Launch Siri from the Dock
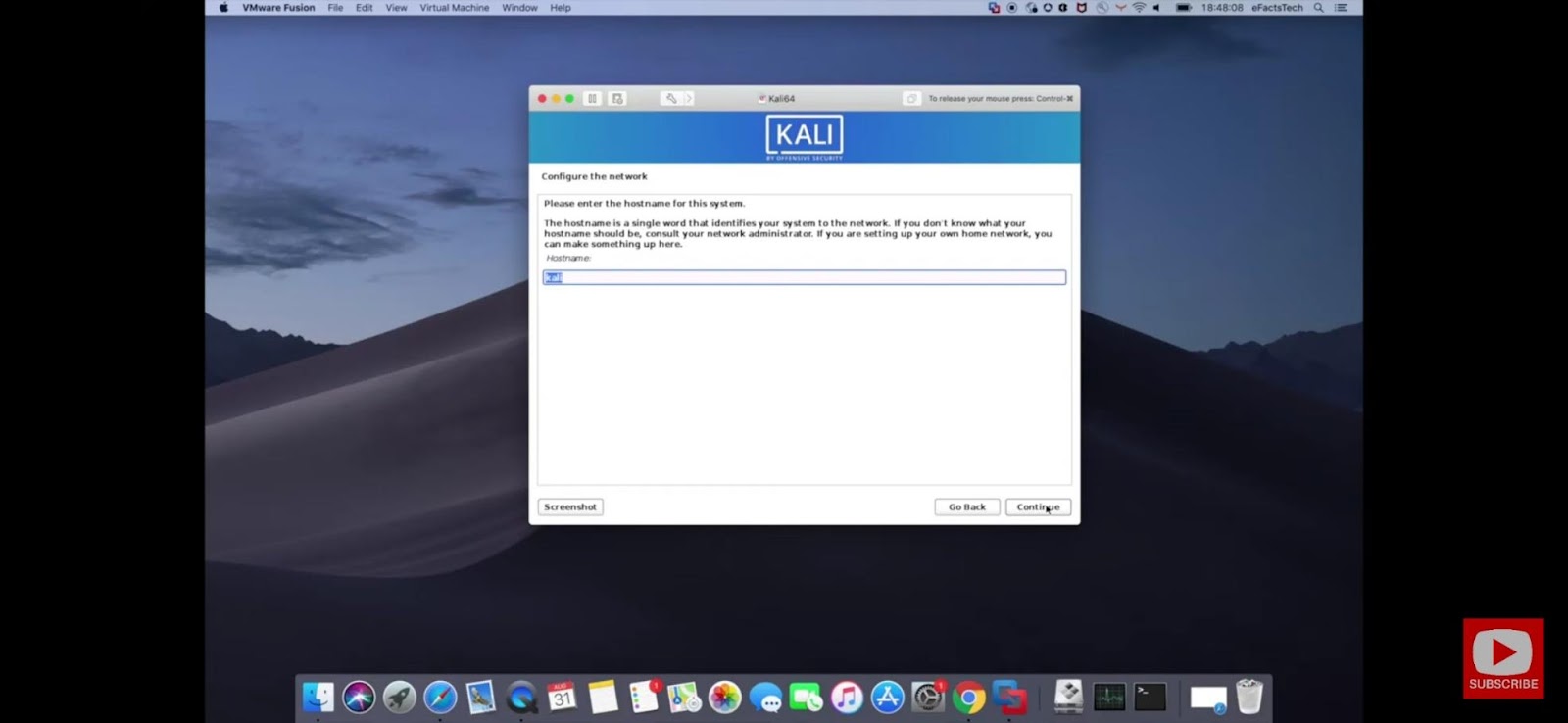1568x723 pixels. pyautogui.click(x=359, y=697)
